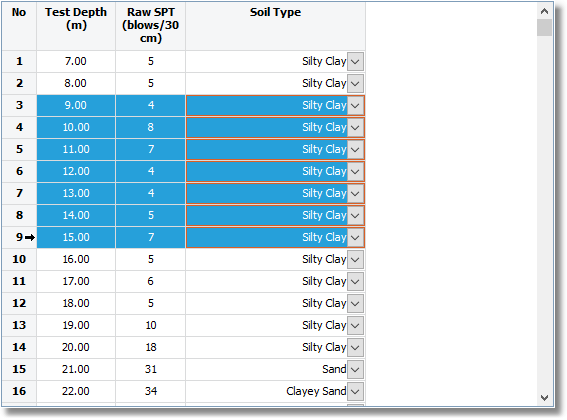Select row header number 1
The image size is (567, 420).
pyautogui.click(x=19, y=61)
